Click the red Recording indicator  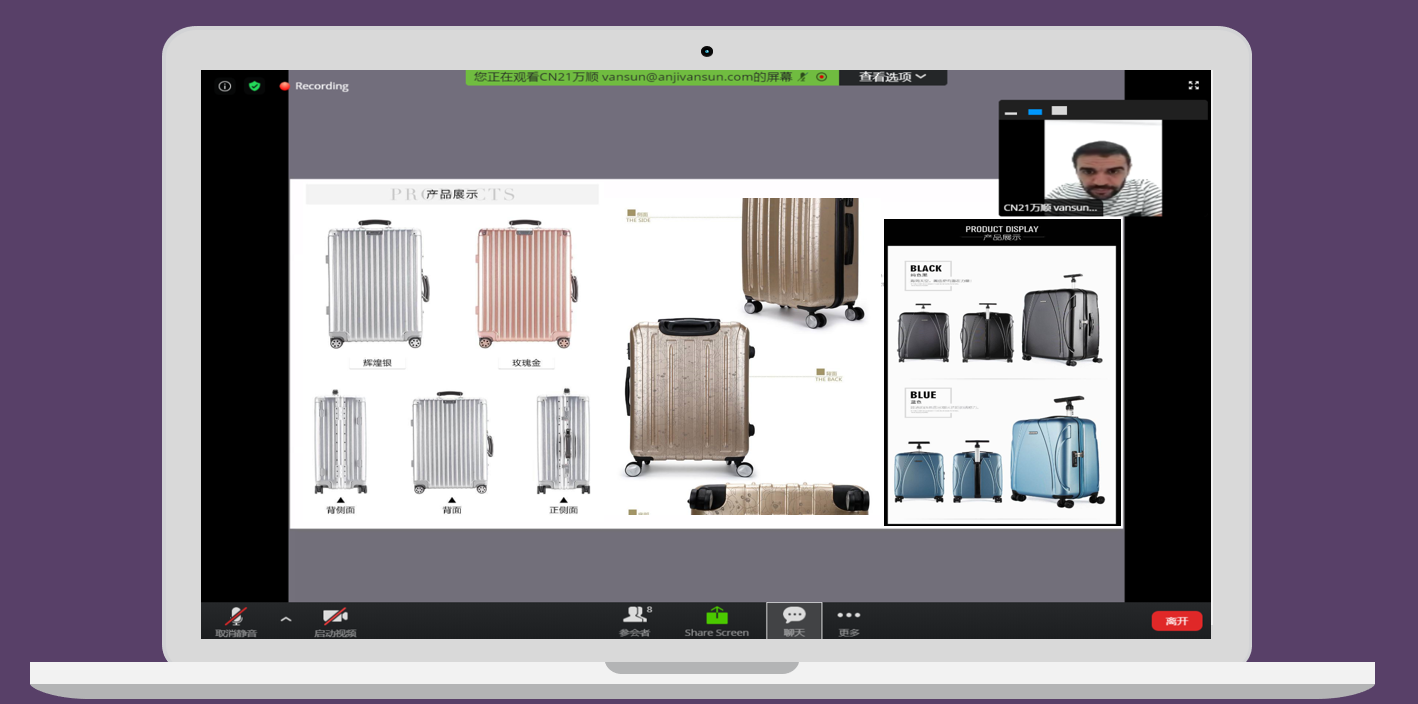click(x=314, y=86)
